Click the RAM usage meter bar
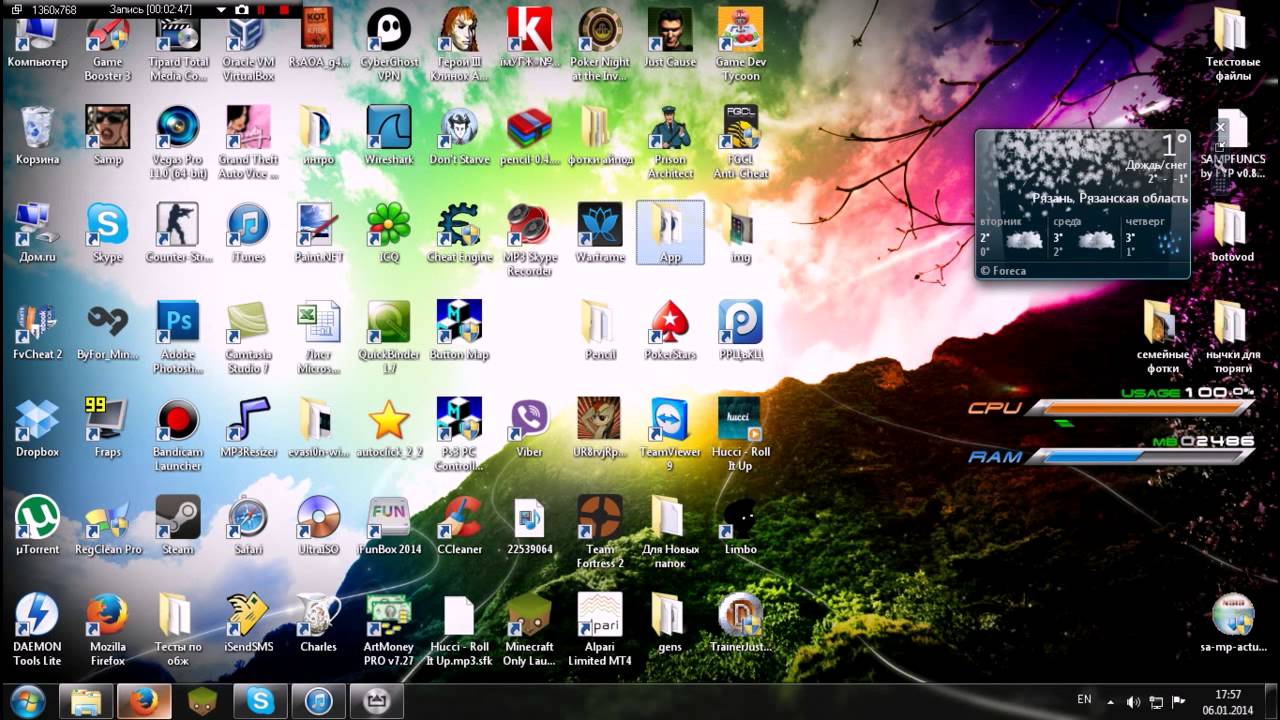The width and height of the screenshot is (1280, 720). (1139, 456)
